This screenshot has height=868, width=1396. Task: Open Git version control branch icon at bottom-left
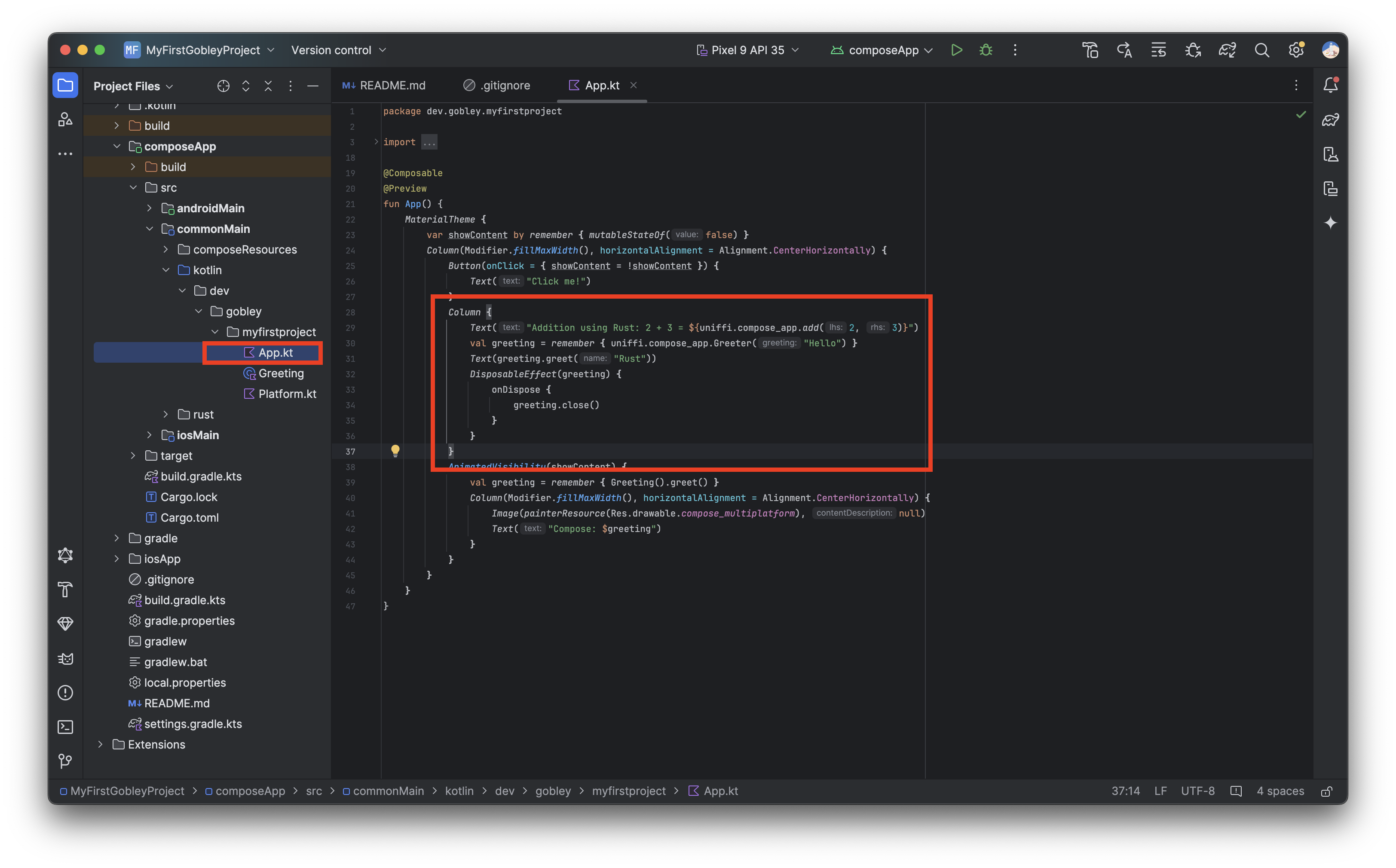click(x=65, y=761)
